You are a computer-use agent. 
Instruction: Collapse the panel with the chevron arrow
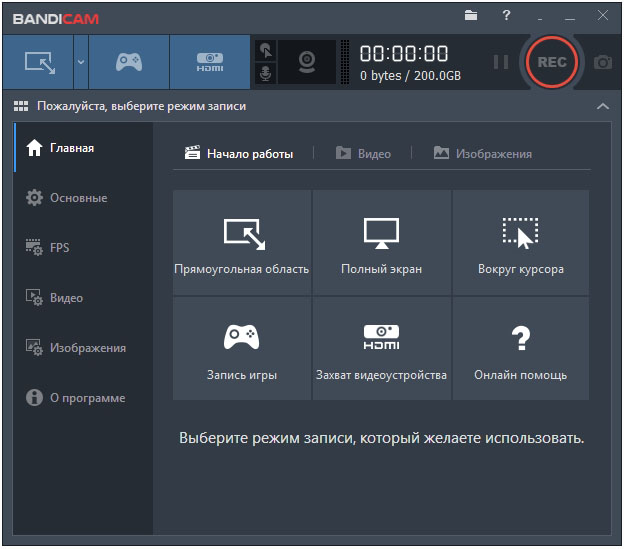[x=602, y=106]
